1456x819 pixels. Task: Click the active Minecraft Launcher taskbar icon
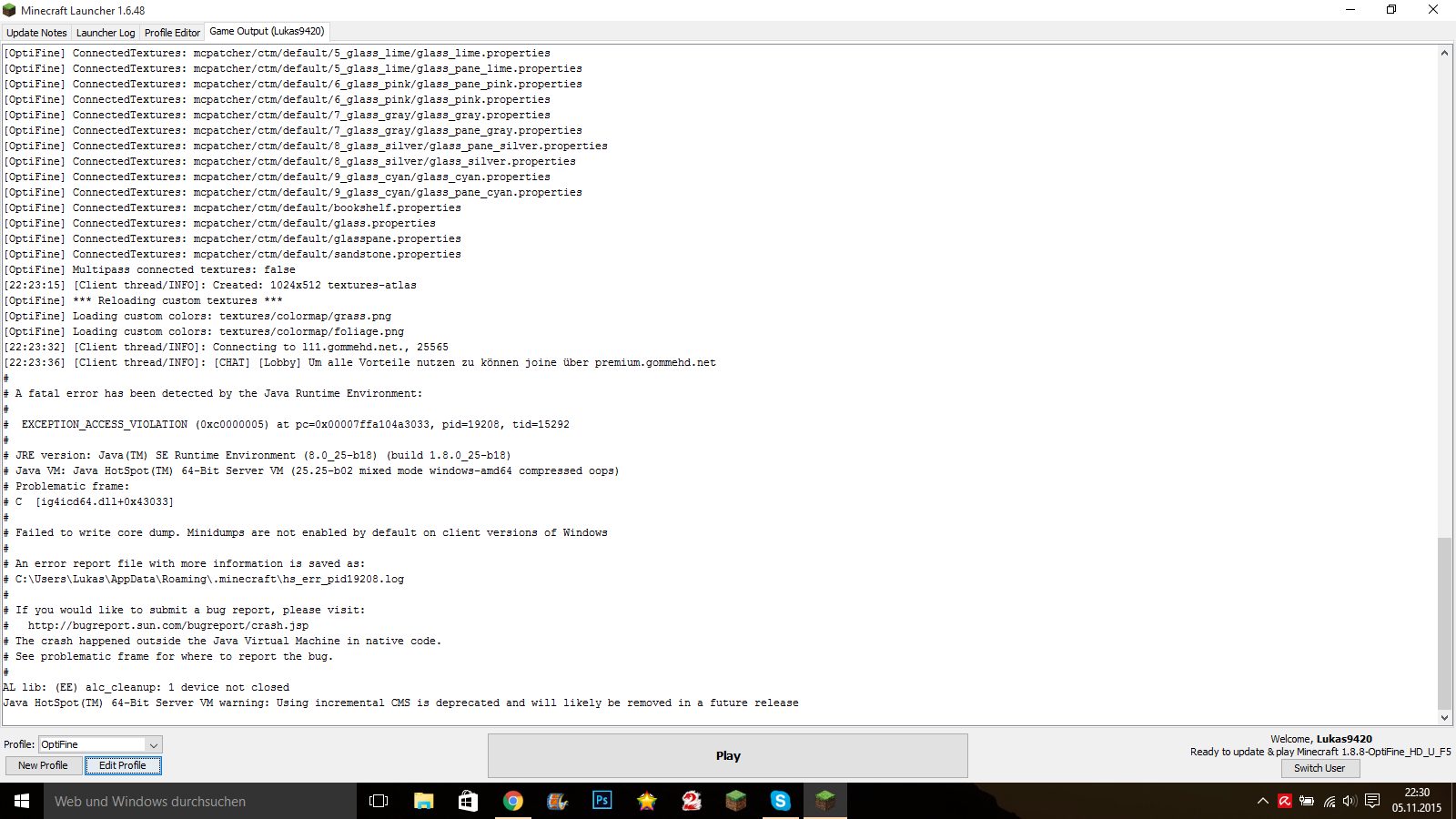[825, 801]
